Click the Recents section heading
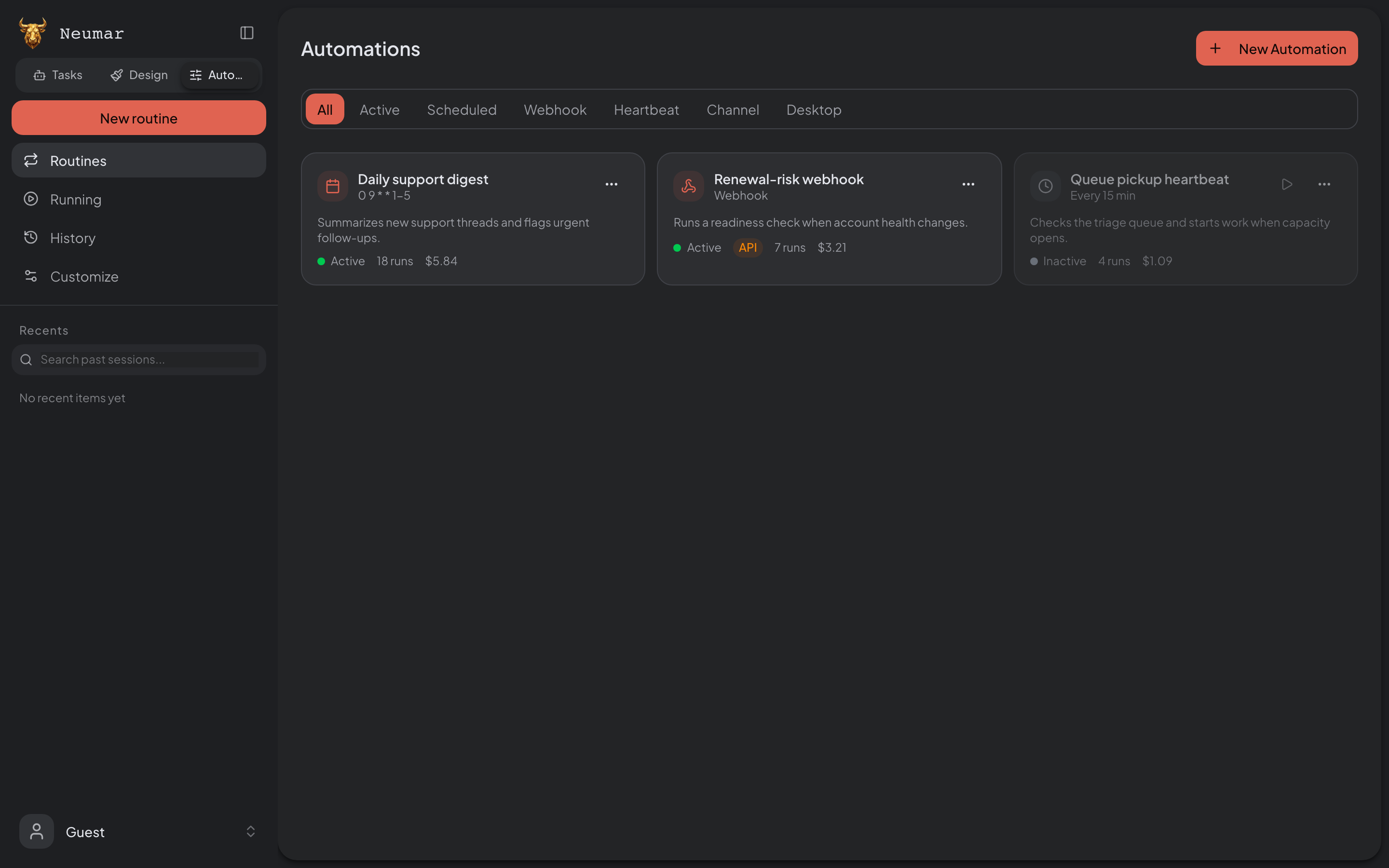1389x868 pixels. coord(43,331)
